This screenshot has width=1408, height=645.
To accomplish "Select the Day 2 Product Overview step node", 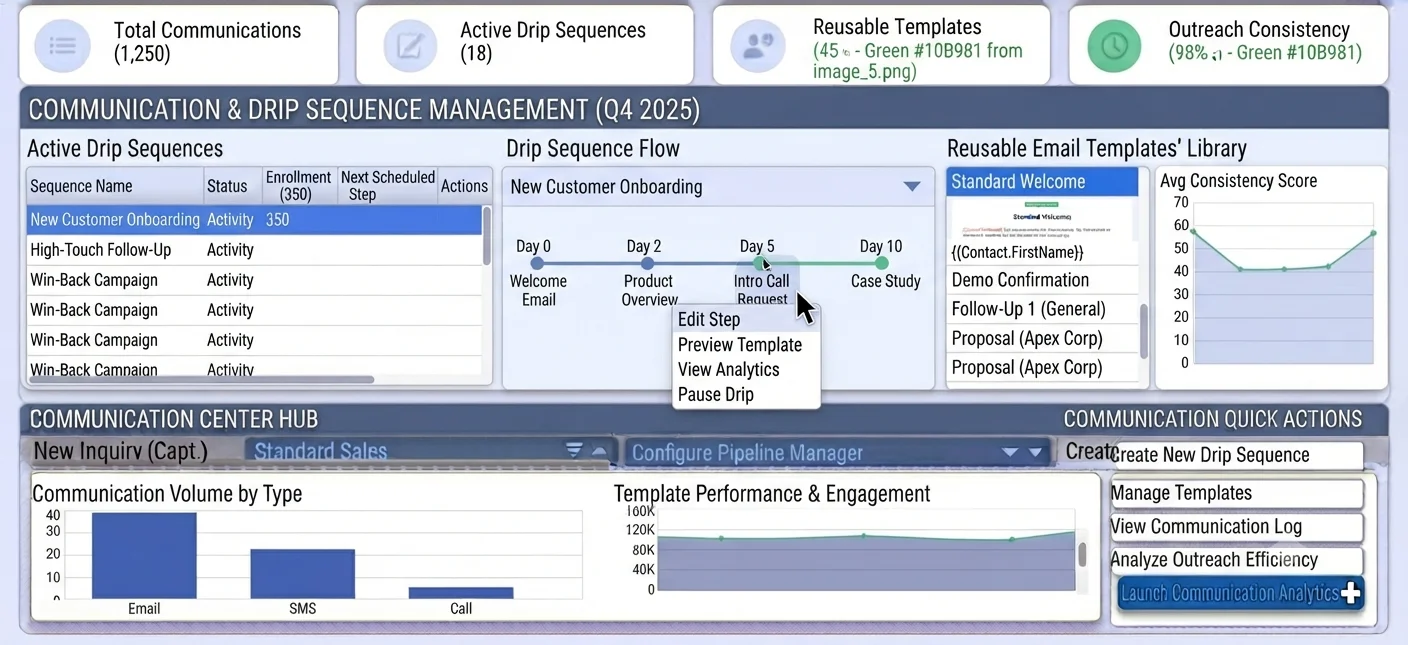I will point(647,264).
